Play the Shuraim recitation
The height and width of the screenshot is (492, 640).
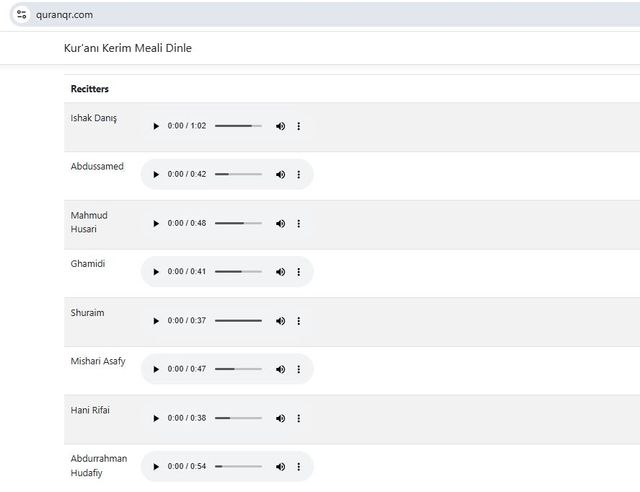(x=156, y=321)
